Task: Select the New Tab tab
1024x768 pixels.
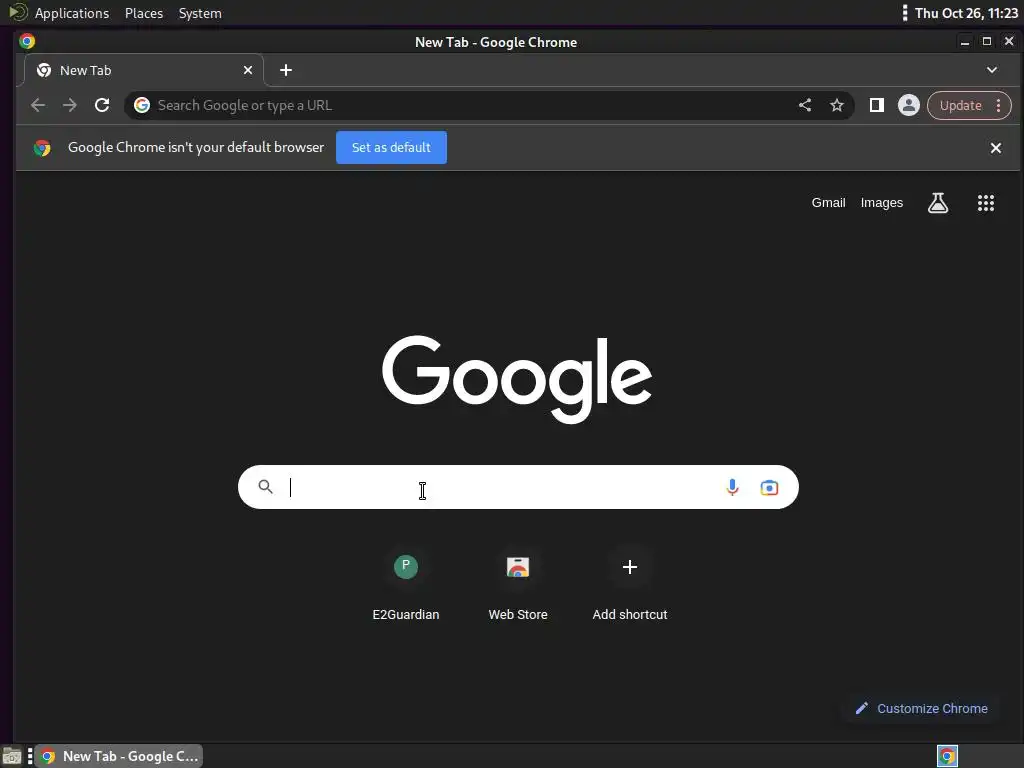Action: [144, 70]
